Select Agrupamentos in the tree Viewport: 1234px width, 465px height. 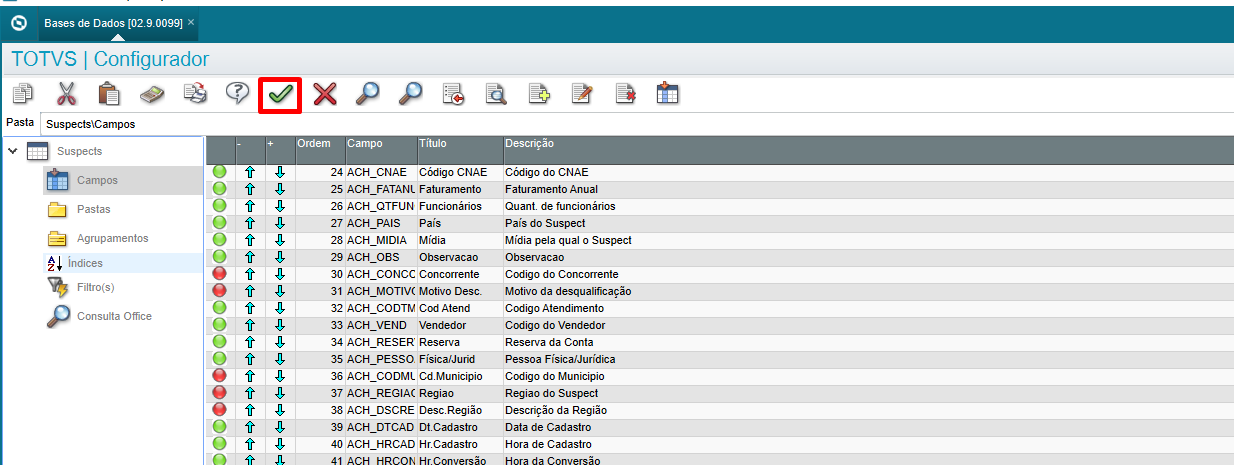click(x=113, y=238)
